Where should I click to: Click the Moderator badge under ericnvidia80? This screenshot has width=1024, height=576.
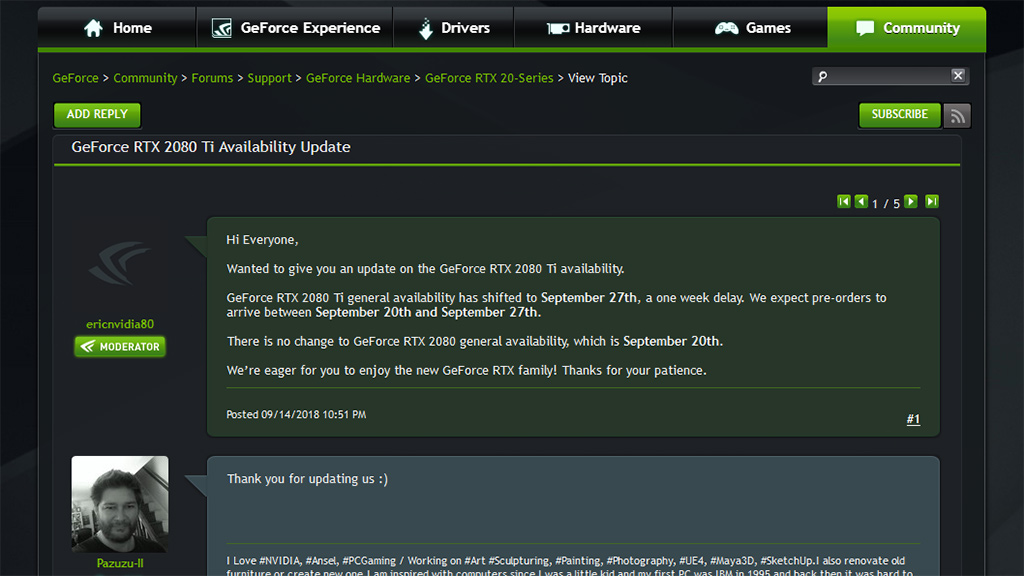120,347
